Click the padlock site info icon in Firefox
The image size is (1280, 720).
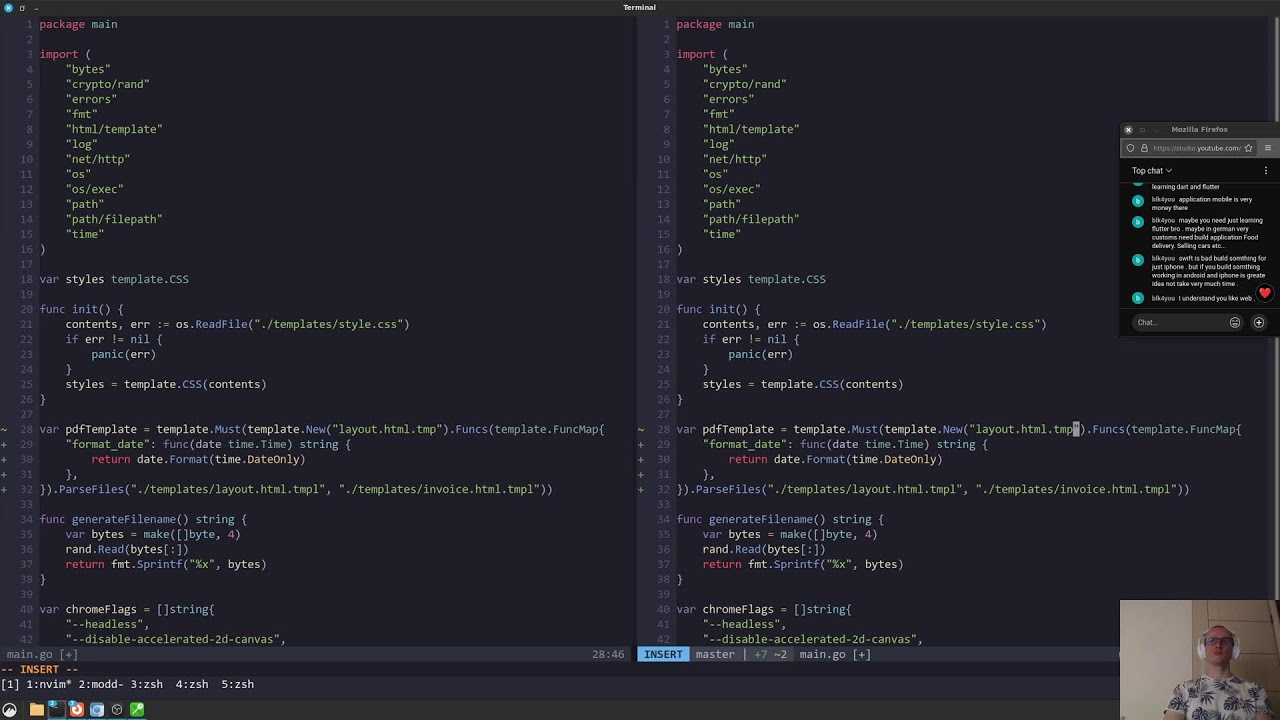pos(1144,148)
